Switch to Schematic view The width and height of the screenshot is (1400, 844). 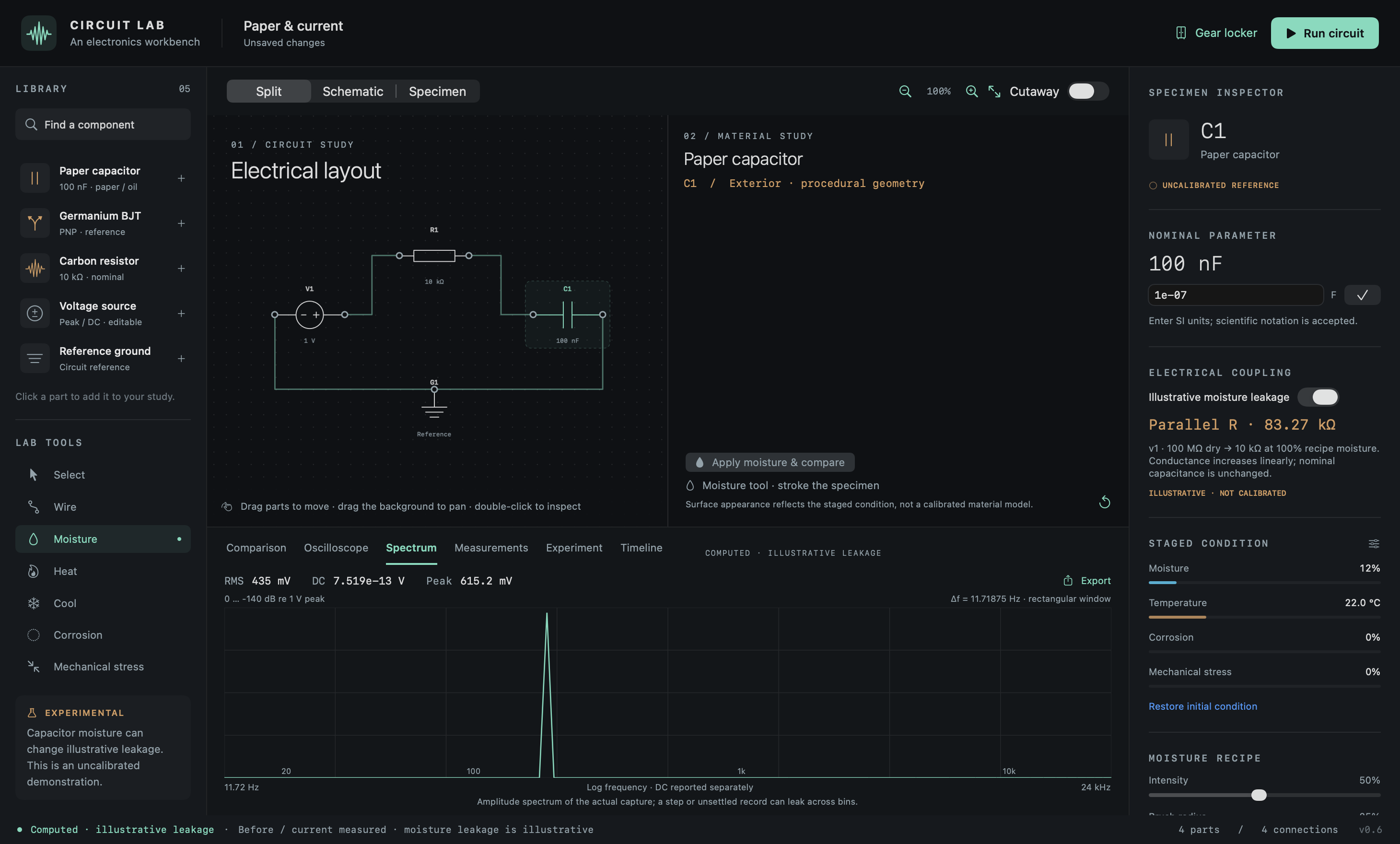coord(353,91)
